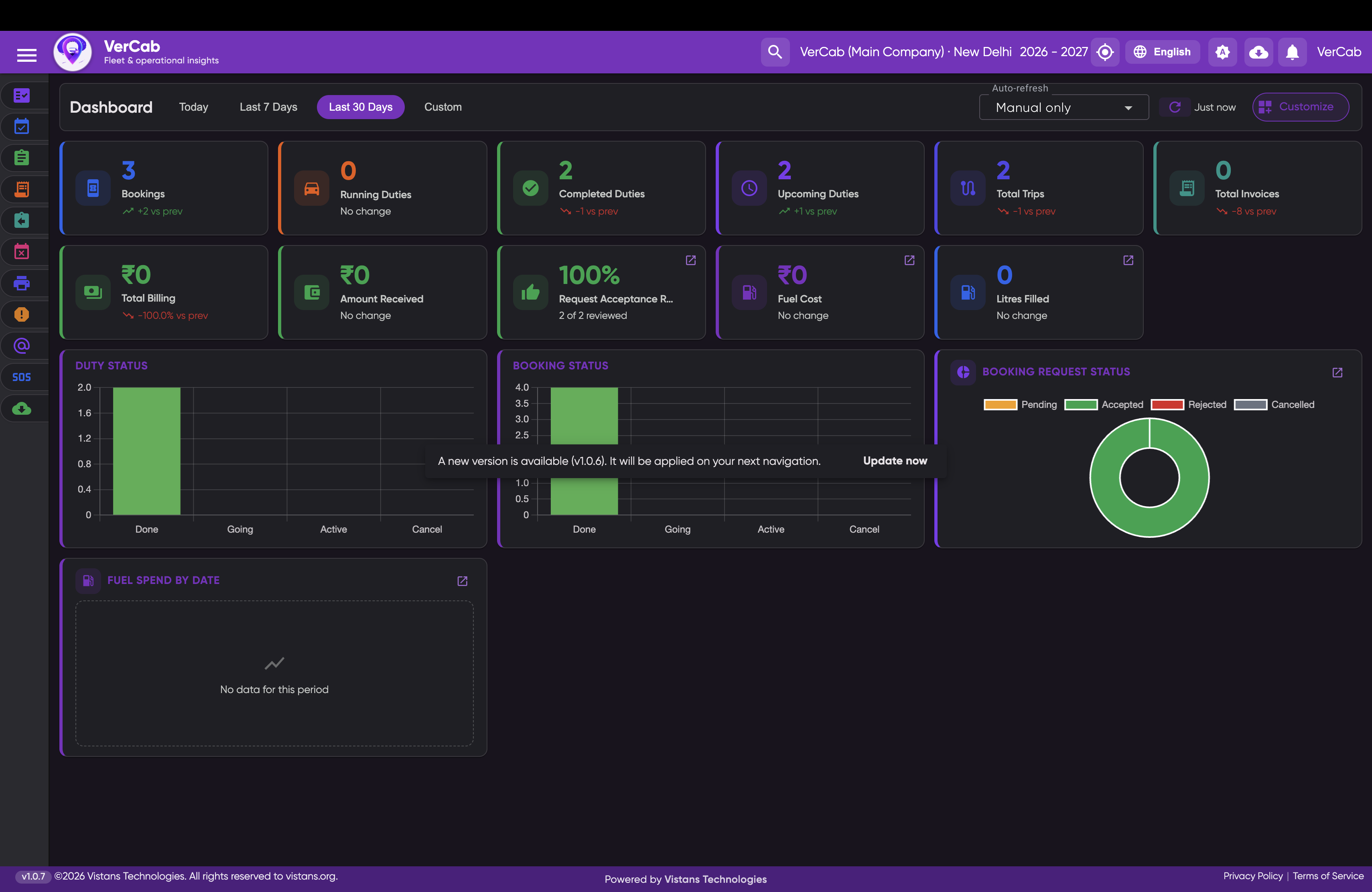Select the Custom date range tab

(x=443, y=107)
